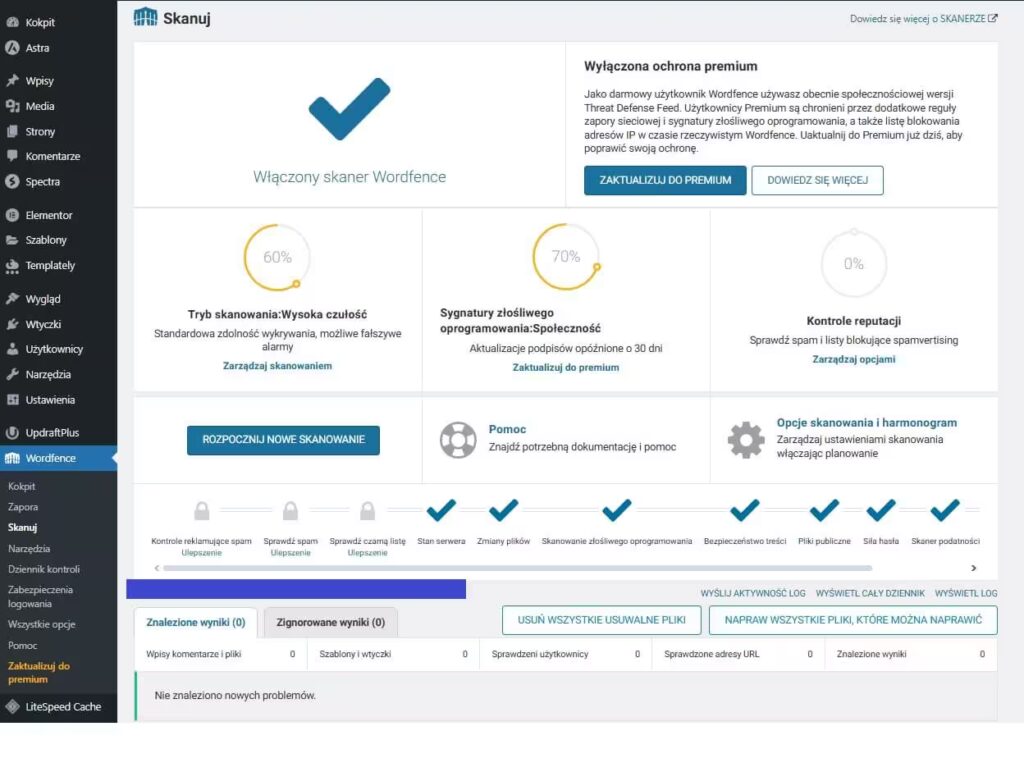Image resolution: width=1024 pixels, height=763 pixels.
Task: Click the Strony pages icon
Action: [12, 131]
